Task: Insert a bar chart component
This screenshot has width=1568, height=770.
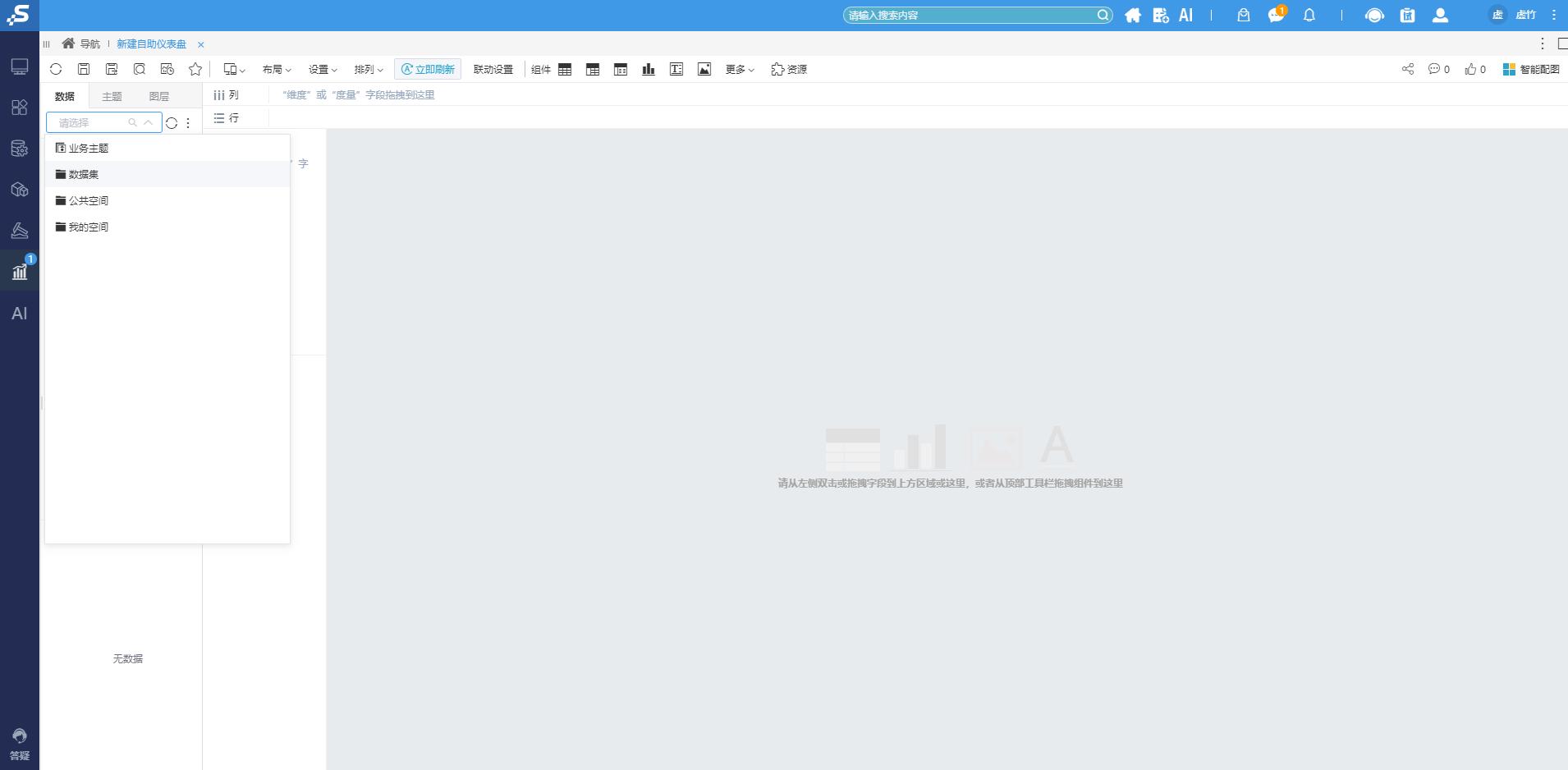Action: coord(648,70)
